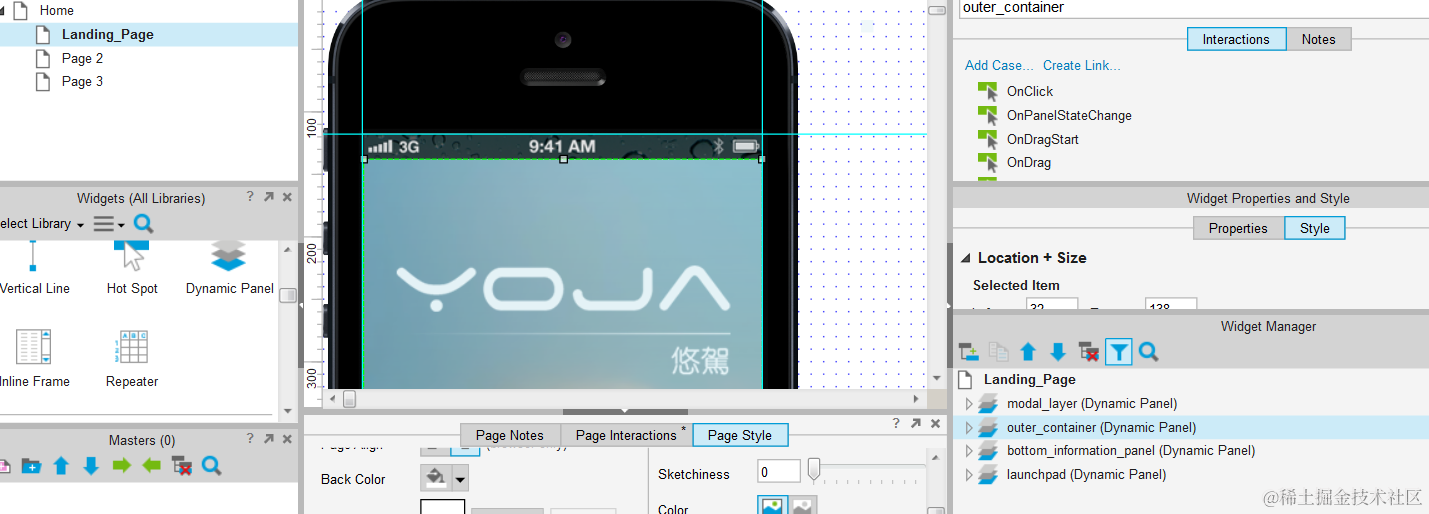Select modal_layer (Dynamic Panel) row
Viewport: 1429px width, 514px height.
pyautogui.click(x=1190, y=404)
